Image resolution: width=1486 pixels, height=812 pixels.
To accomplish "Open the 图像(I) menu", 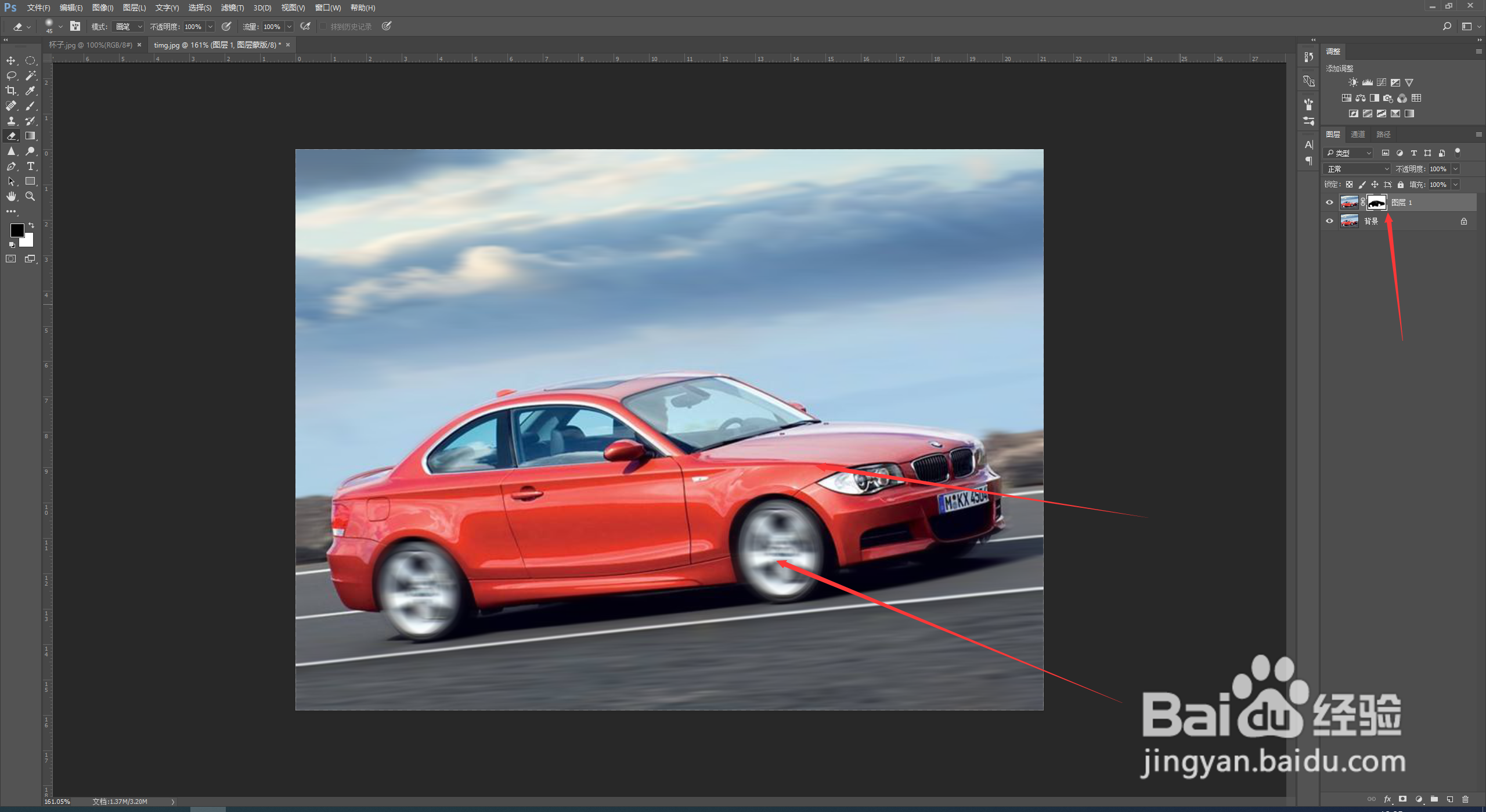I will pyautogui.click(x=103, y=8).
